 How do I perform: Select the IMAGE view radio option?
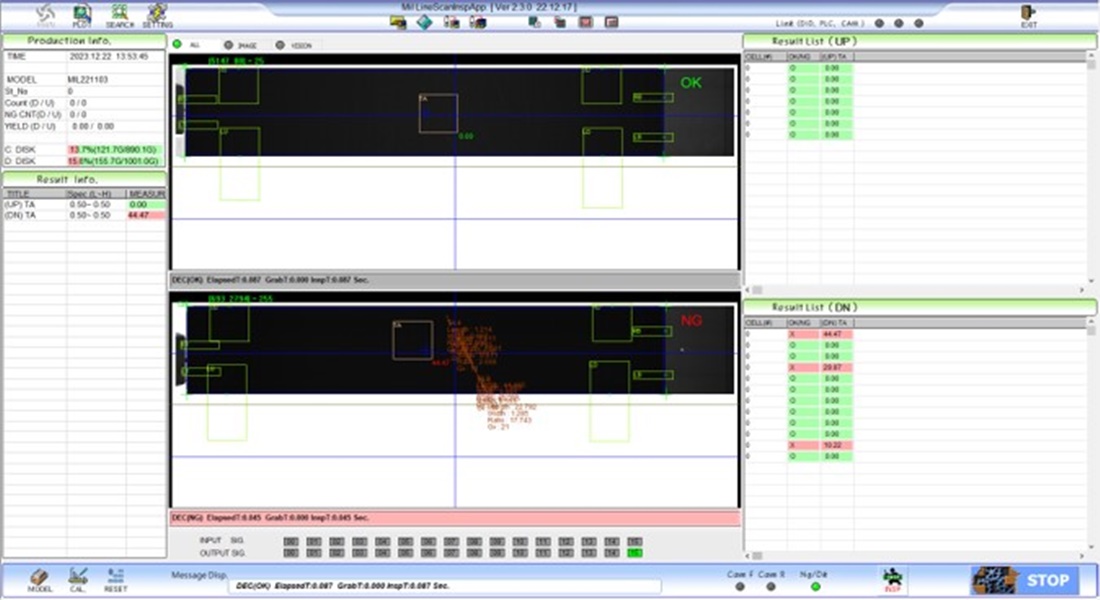pos(229,45)
